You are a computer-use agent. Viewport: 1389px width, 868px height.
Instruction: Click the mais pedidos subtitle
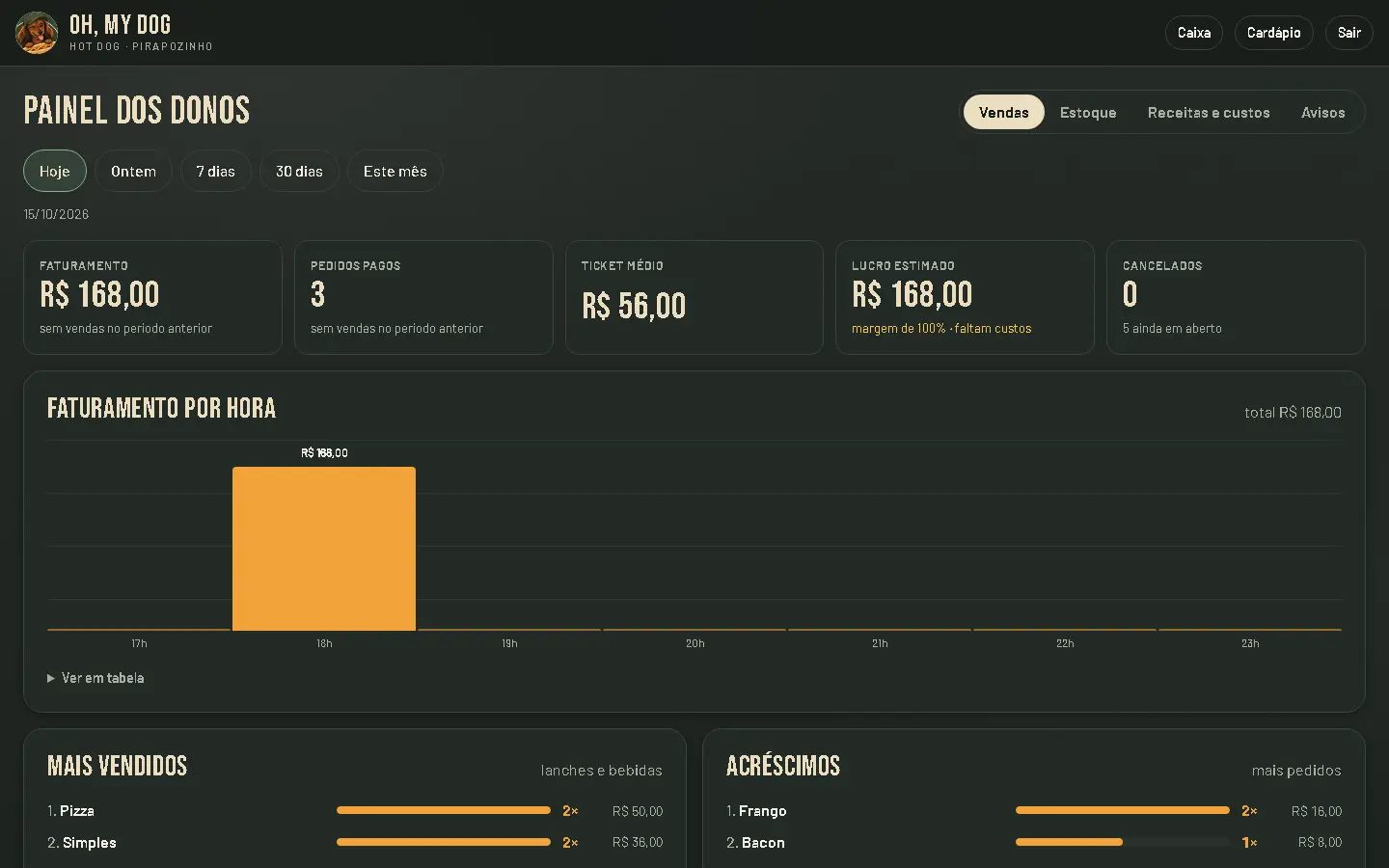(x=1296, y=771)
